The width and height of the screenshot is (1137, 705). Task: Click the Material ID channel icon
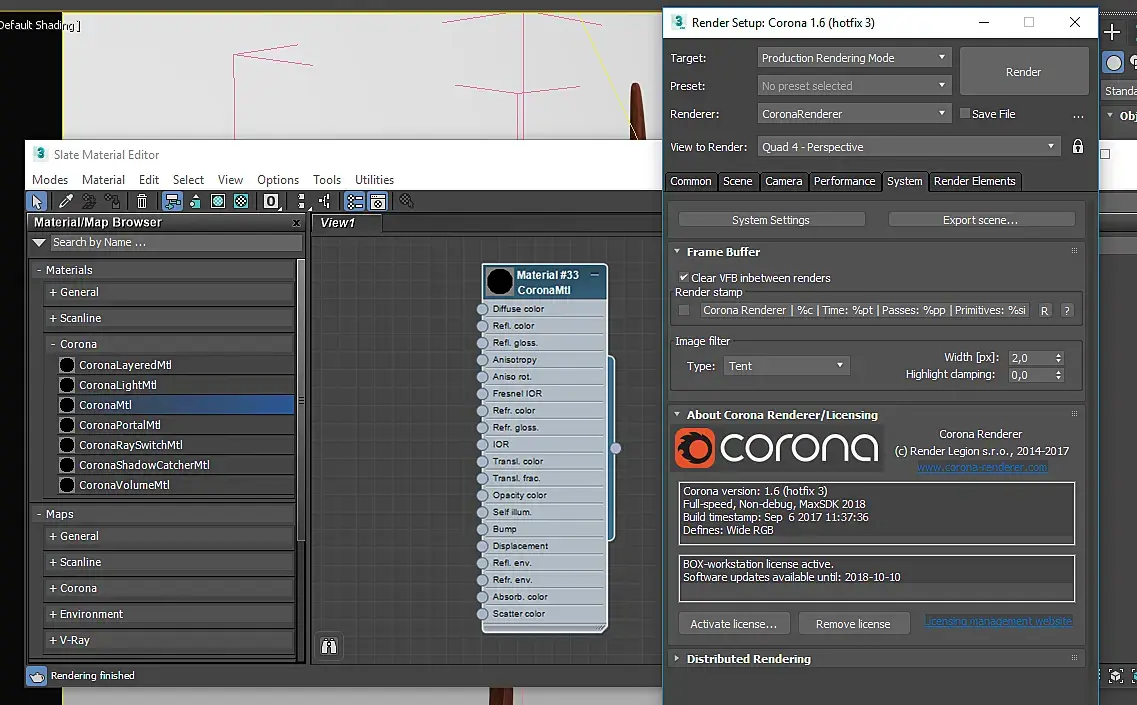(271, 201)
